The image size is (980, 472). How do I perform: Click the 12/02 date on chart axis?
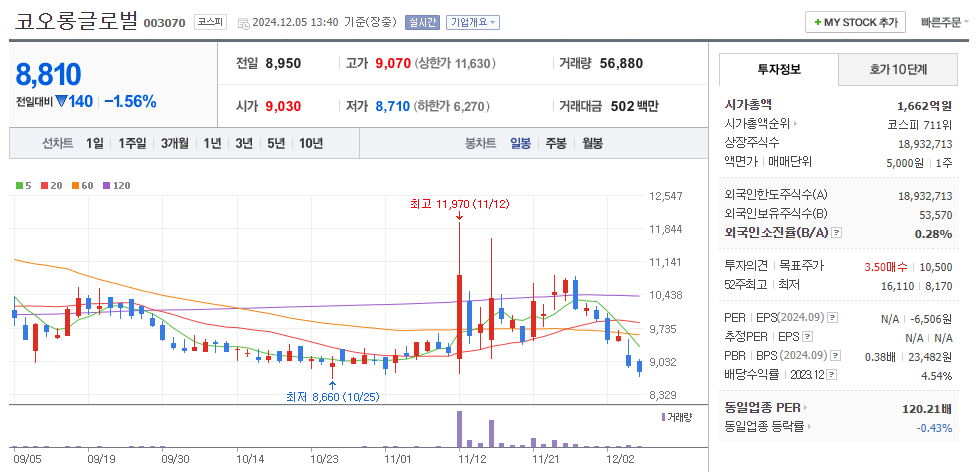621,458
